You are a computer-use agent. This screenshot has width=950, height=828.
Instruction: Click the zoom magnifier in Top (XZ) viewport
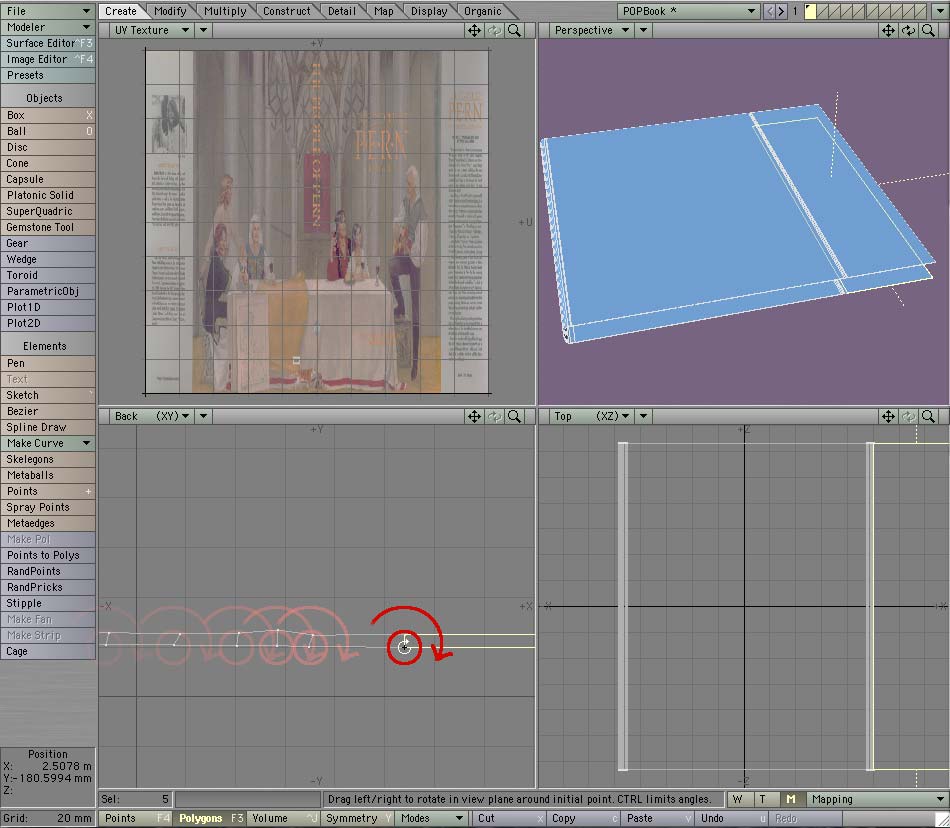(x=928, y=416)
